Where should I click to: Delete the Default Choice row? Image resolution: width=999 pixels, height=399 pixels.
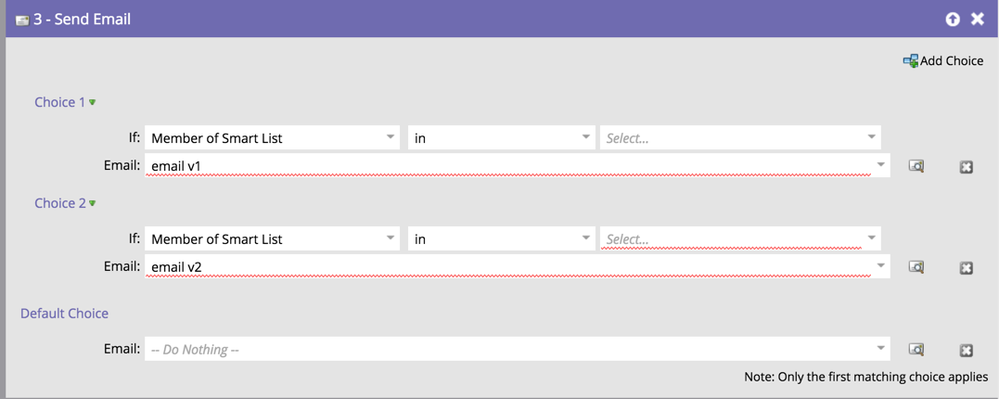(x=966, y=350)
